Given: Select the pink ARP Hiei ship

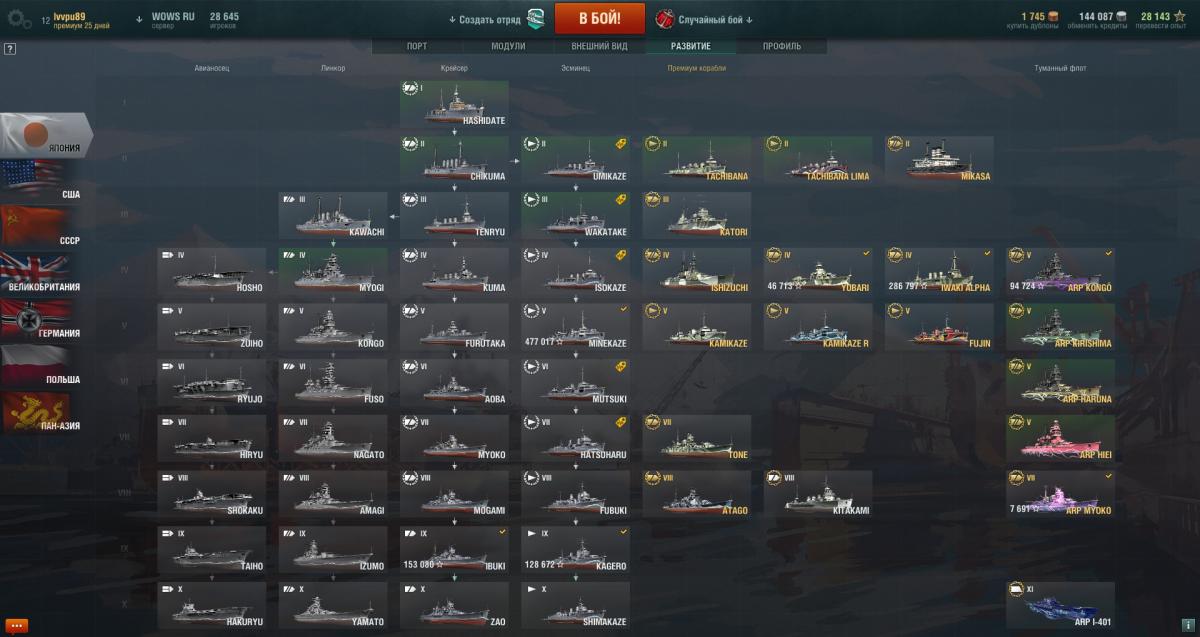Looking at the screenshot, I should pos(1060,437).
